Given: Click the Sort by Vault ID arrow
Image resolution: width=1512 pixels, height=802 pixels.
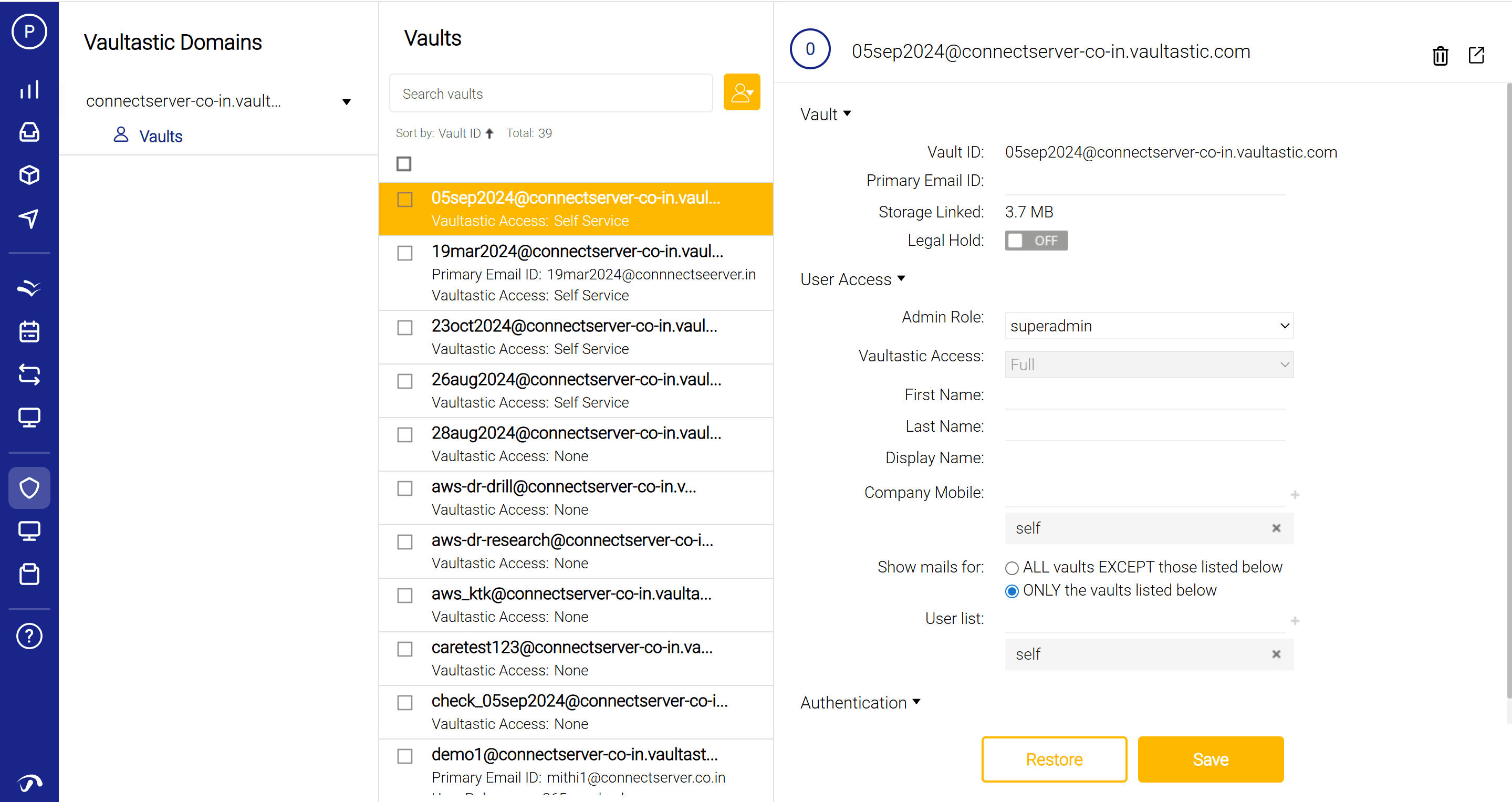Looking at the screenshot, I should pyautogui.click(x=489, y=133).
